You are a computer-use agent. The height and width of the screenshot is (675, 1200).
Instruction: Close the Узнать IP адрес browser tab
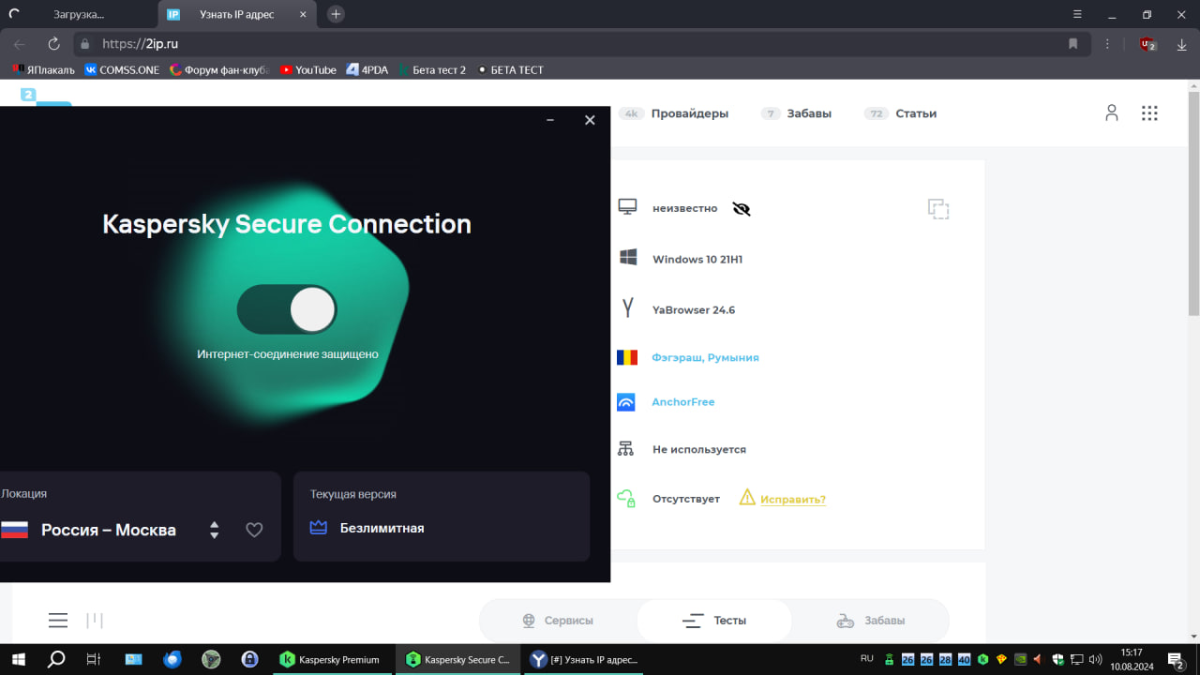click(304, 14)
